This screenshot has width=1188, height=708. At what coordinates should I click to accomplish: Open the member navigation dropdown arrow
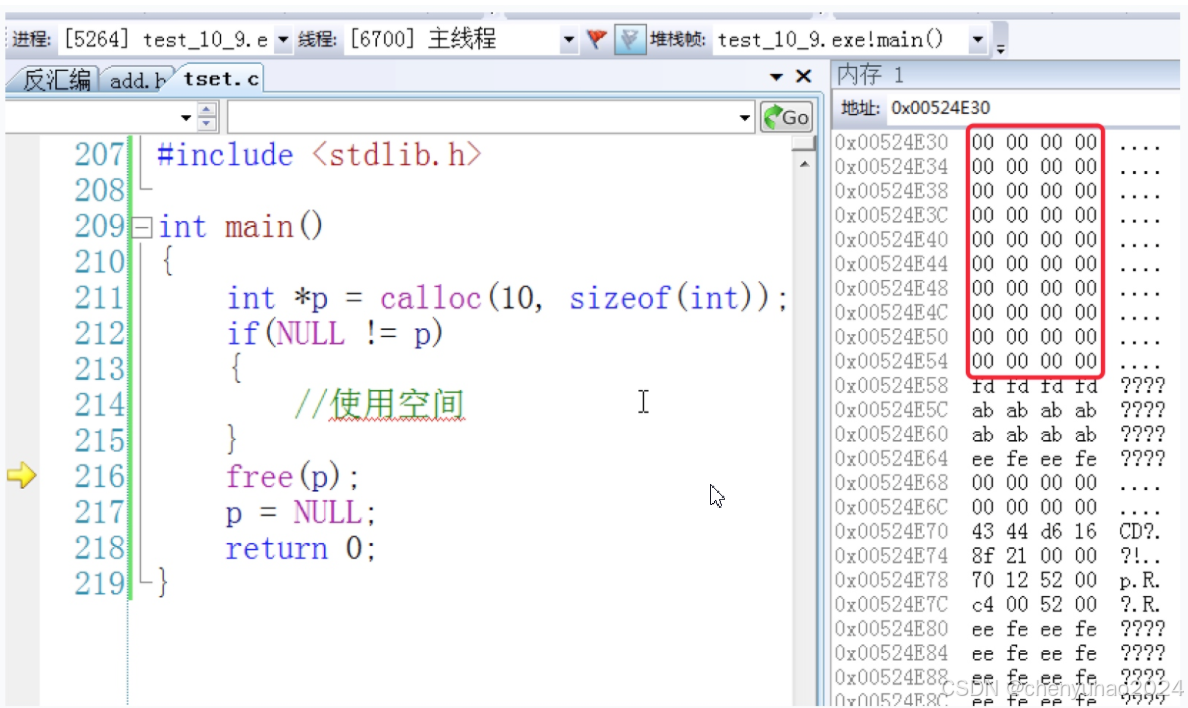point(744,117)
